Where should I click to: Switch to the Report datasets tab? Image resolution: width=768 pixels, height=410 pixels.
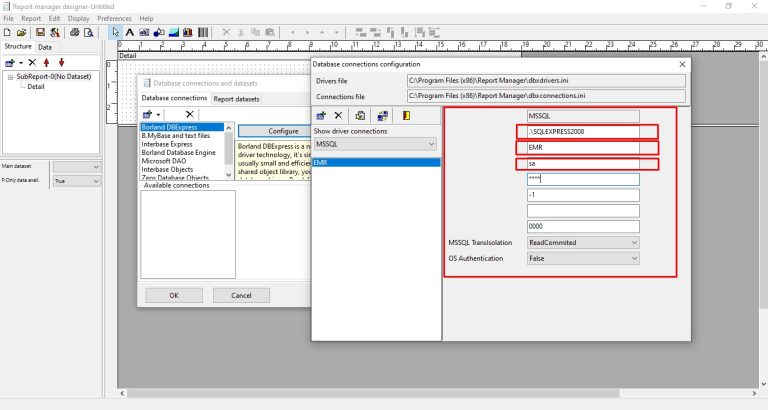236,99
